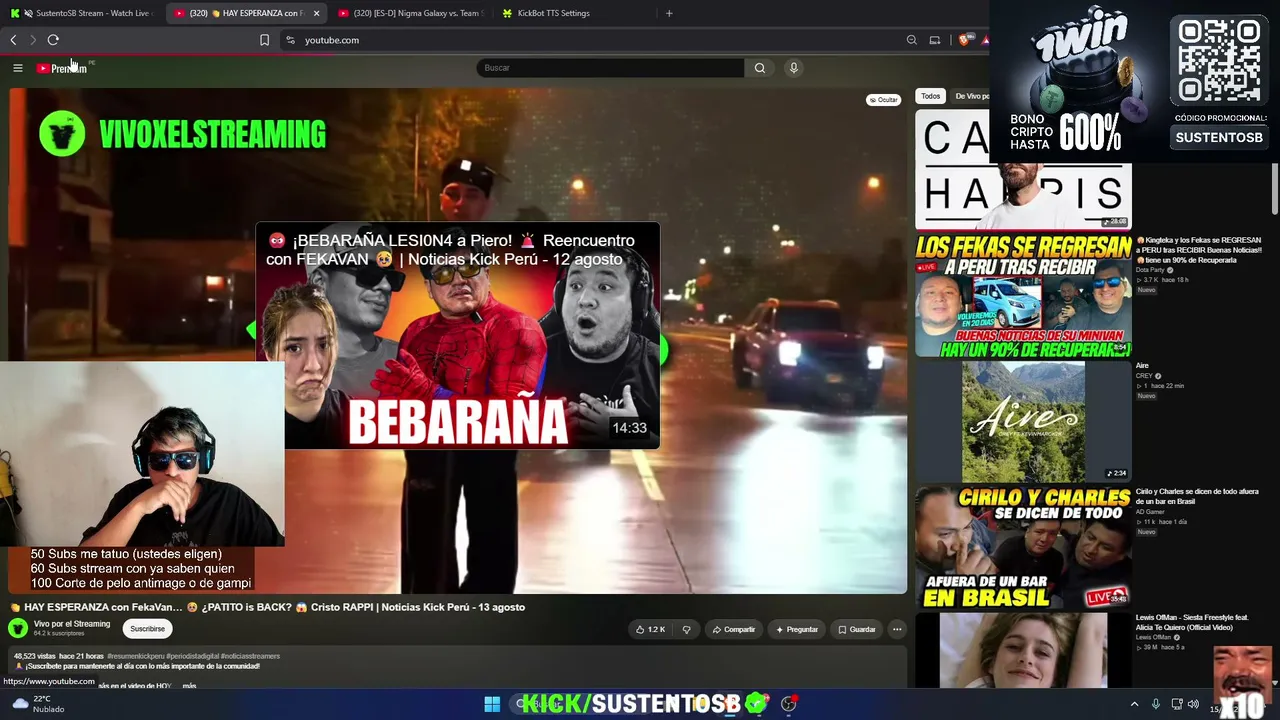Open the Windows Start menu
This screenshot has width=1280, height=720.
(x=492, y=704)
